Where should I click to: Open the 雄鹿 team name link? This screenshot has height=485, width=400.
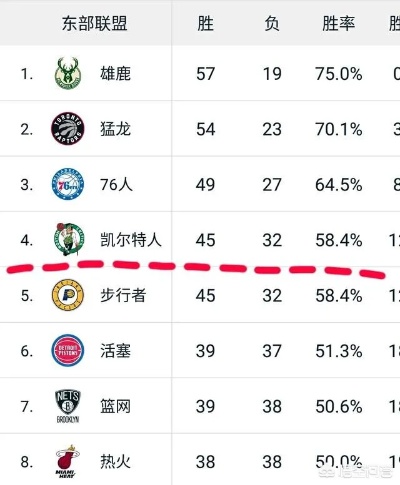(x=115, y=73)
